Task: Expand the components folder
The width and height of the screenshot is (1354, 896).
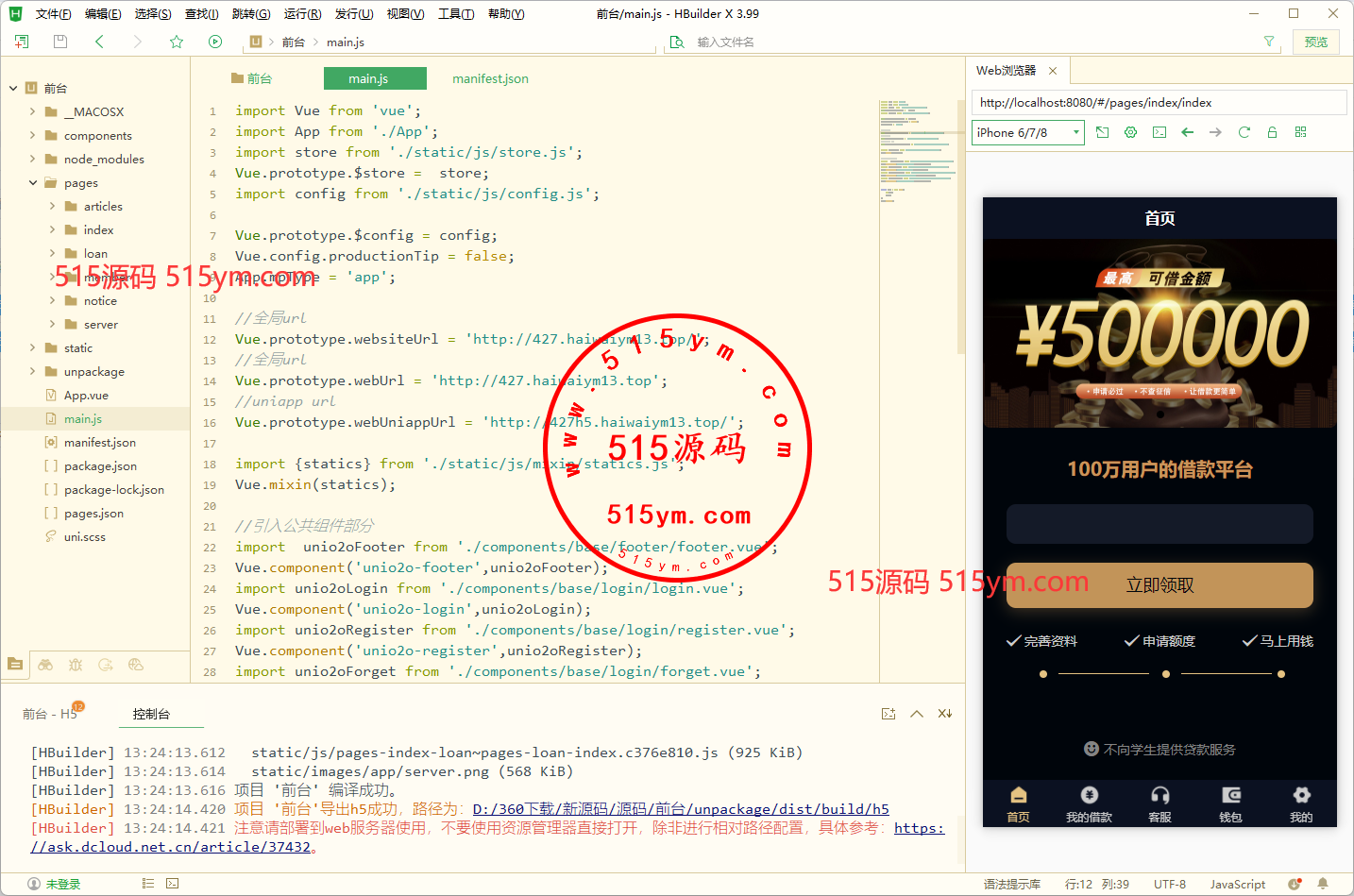Action: [x=33, y=135]
